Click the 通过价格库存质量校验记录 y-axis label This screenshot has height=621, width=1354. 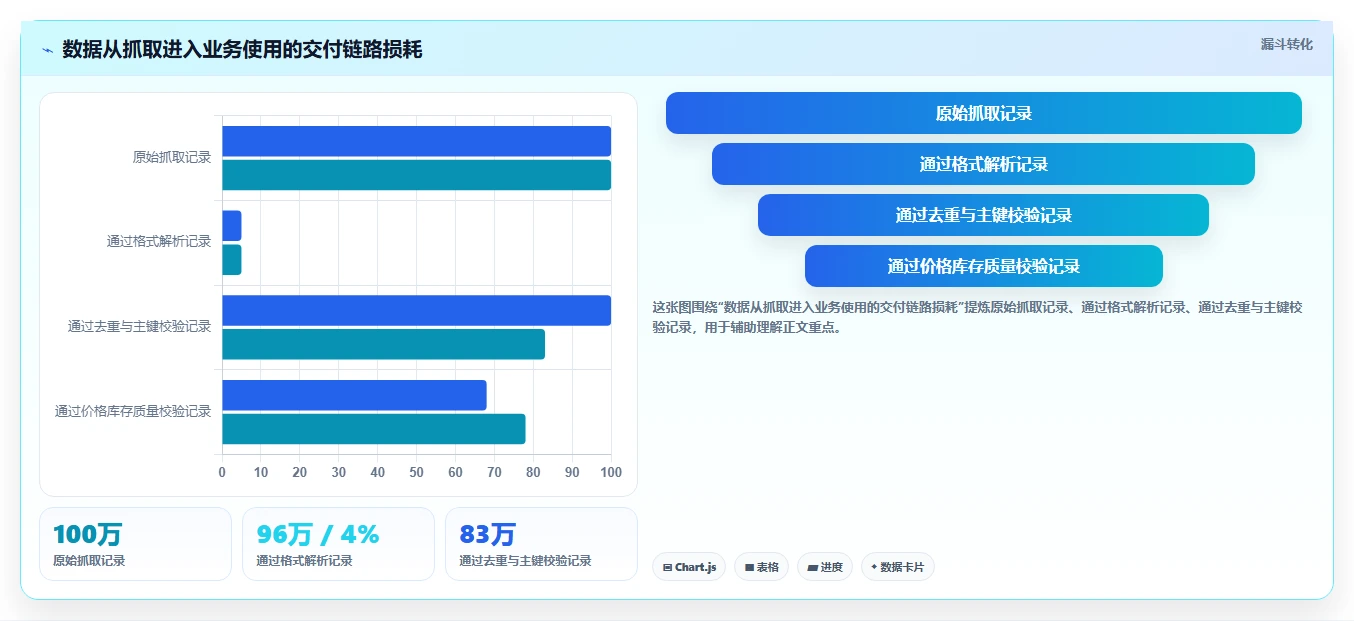pyautogui.click(x=133, y=411)
